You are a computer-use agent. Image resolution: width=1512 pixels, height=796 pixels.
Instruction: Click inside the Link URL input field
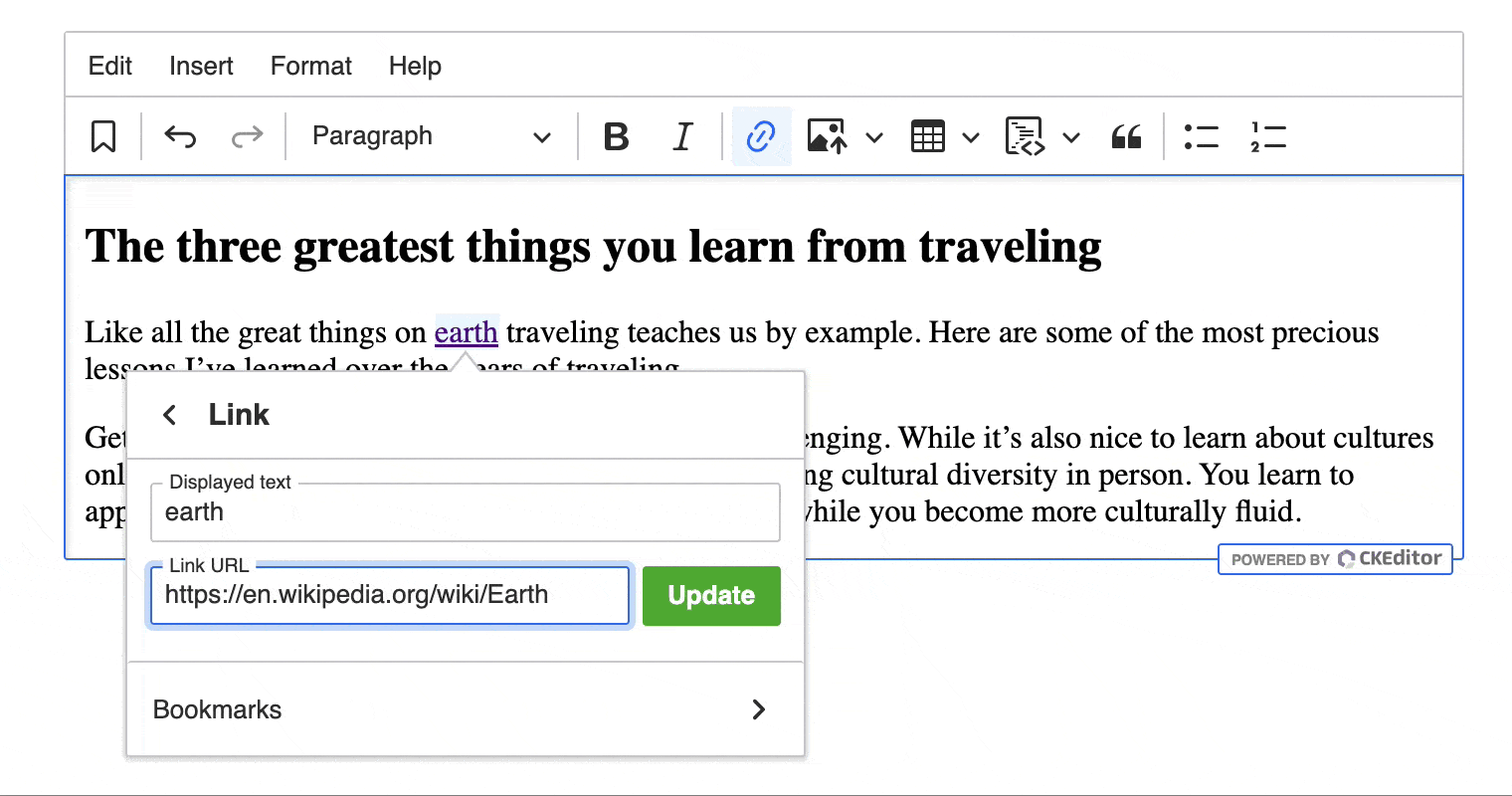click(388, 595)
